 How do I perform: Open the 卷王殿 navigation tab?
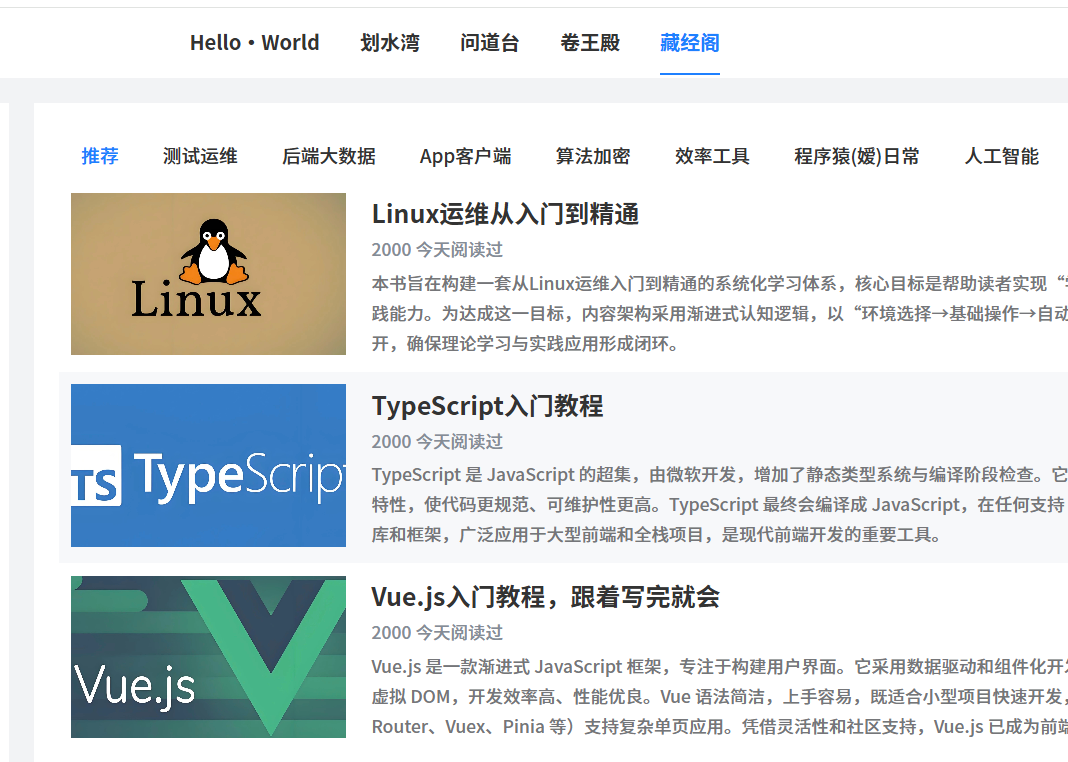click(x=590, y=43)
